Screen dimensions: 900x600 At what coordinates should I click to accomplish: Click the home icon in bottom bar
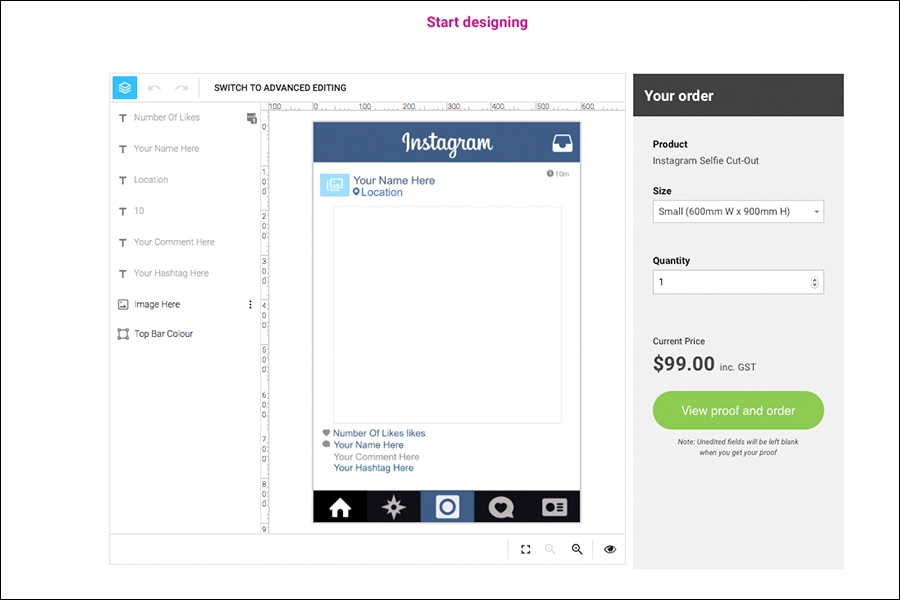click(x=340, y=507)
